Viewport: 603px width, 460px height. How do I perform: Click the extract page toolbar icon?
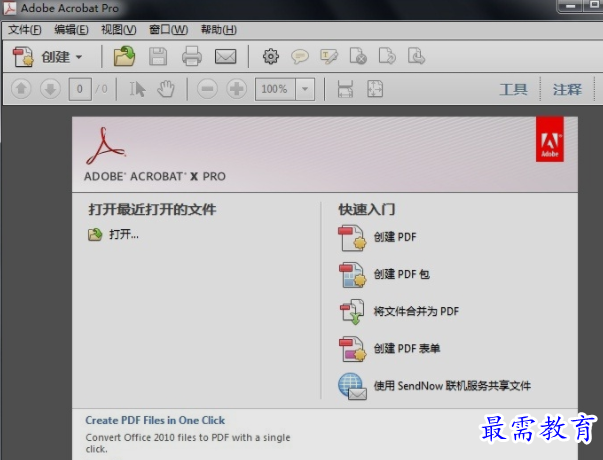pyautogui.click(x=416, y=56)
